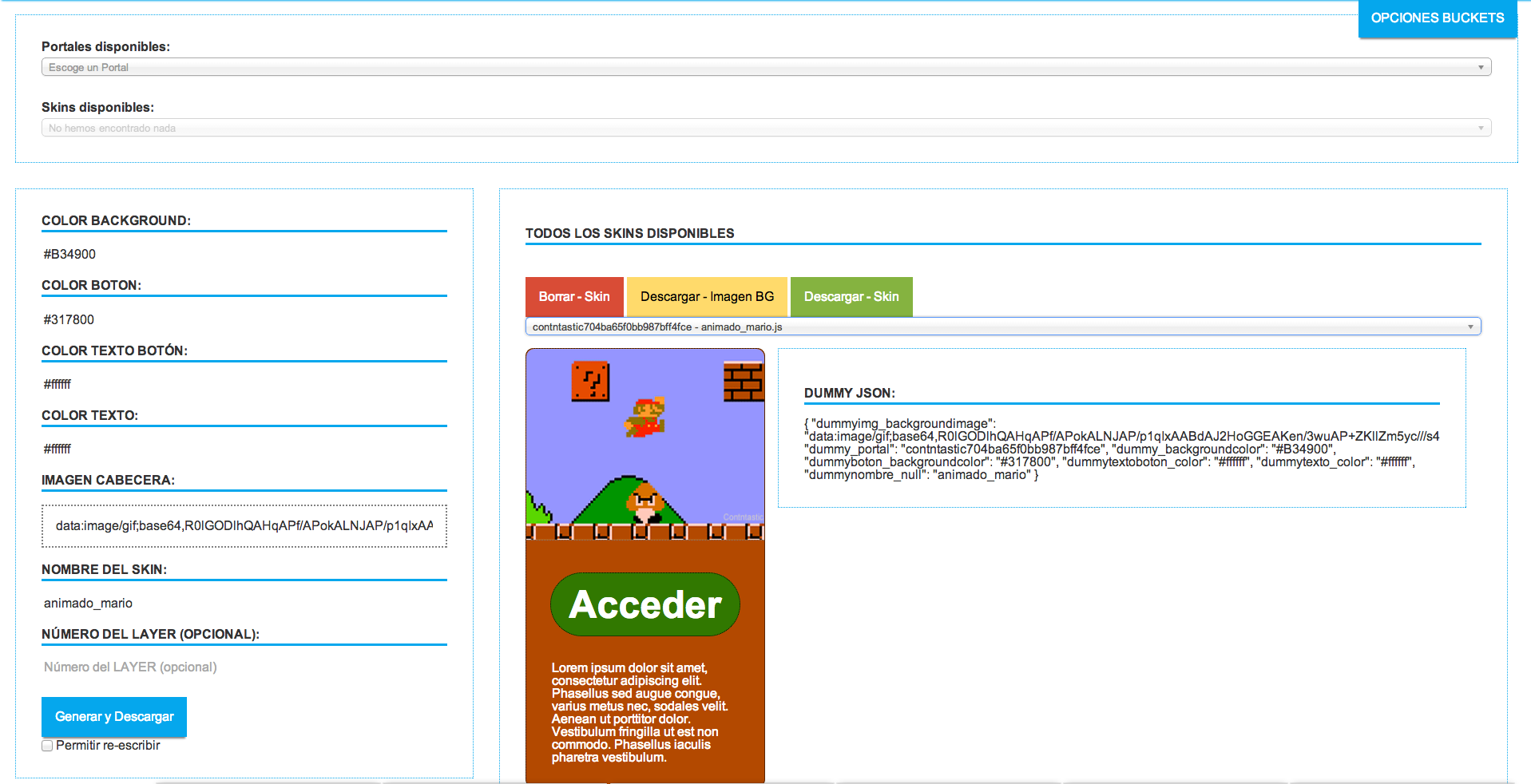Viewport: 1531px width, 784px height.
Task: Click the DUMMY JSON heading
Action: pyautogui.click(x=850, y=393)
